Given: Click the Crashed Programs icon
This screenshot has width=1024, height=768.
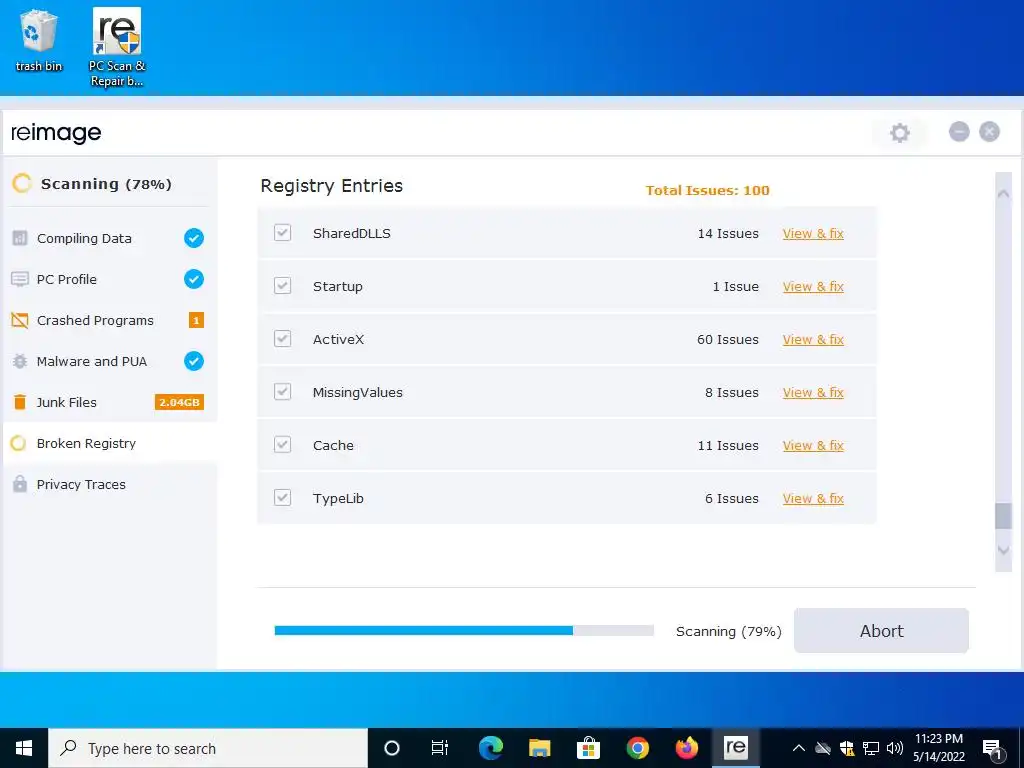Looking at the screenshot, I should click(20, 320).
